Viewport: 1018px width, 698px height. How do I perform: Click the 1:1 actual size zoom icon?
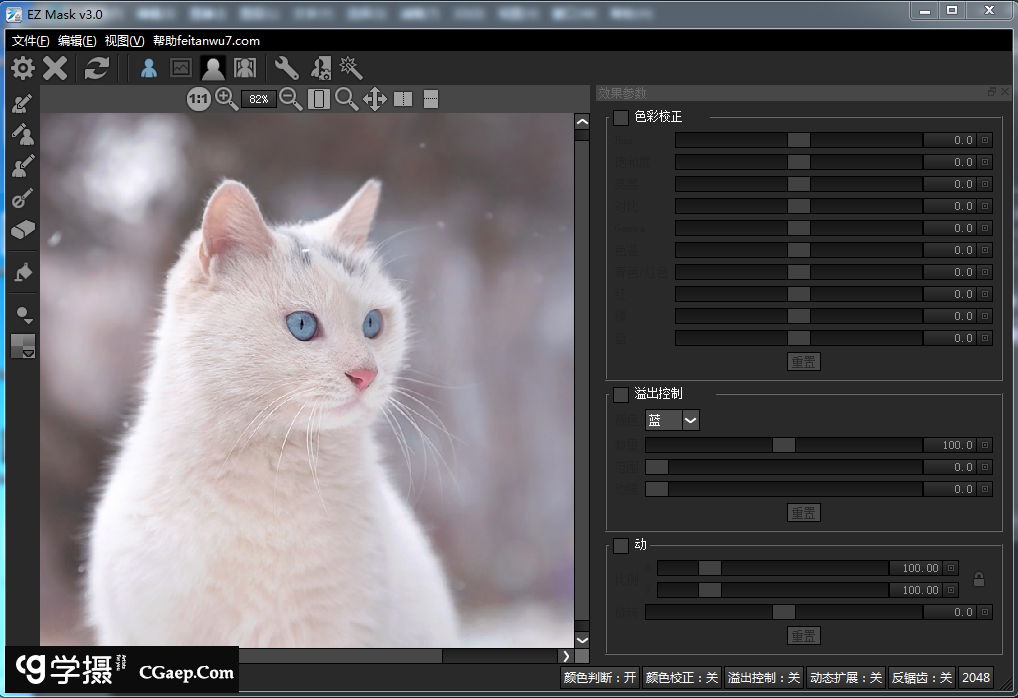(x=199, y=99)
